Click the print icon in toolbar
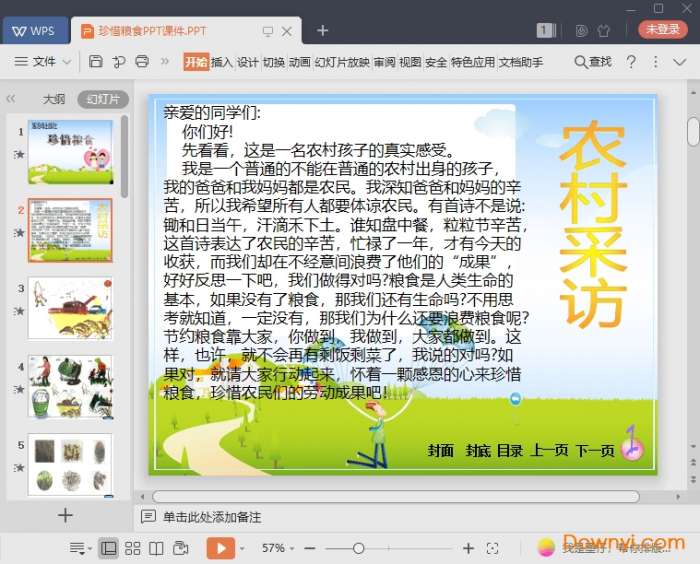Viewport: 700px width, 564px height. pos(142,61)
